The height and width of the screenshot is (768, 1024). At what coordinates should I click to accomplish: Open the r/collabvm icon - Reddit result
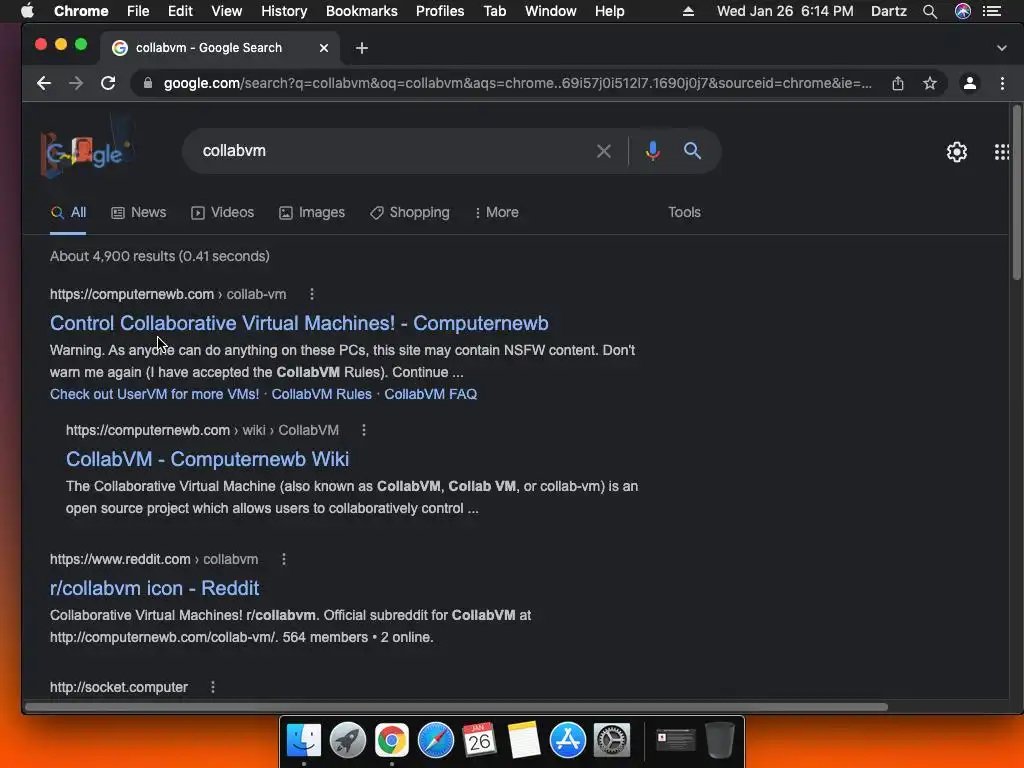(x=155, y=588)
